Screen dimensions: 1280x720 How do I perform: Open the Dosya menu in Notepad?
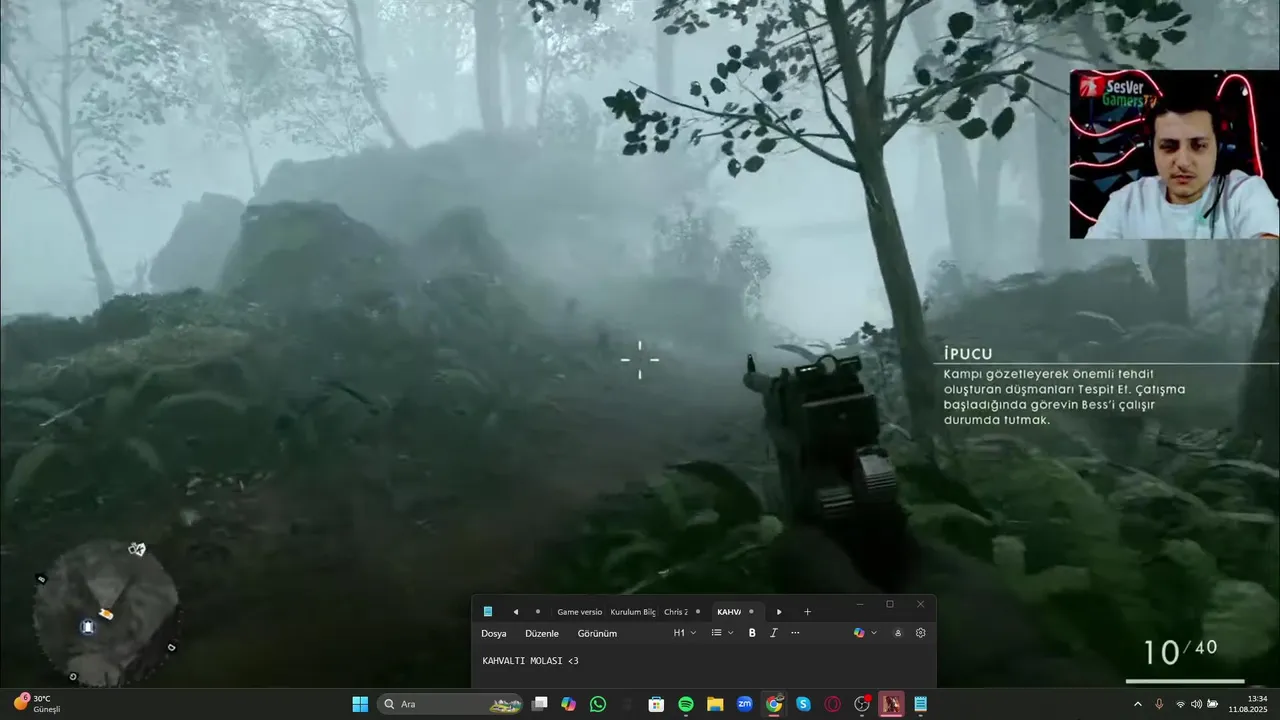point(494,633)
